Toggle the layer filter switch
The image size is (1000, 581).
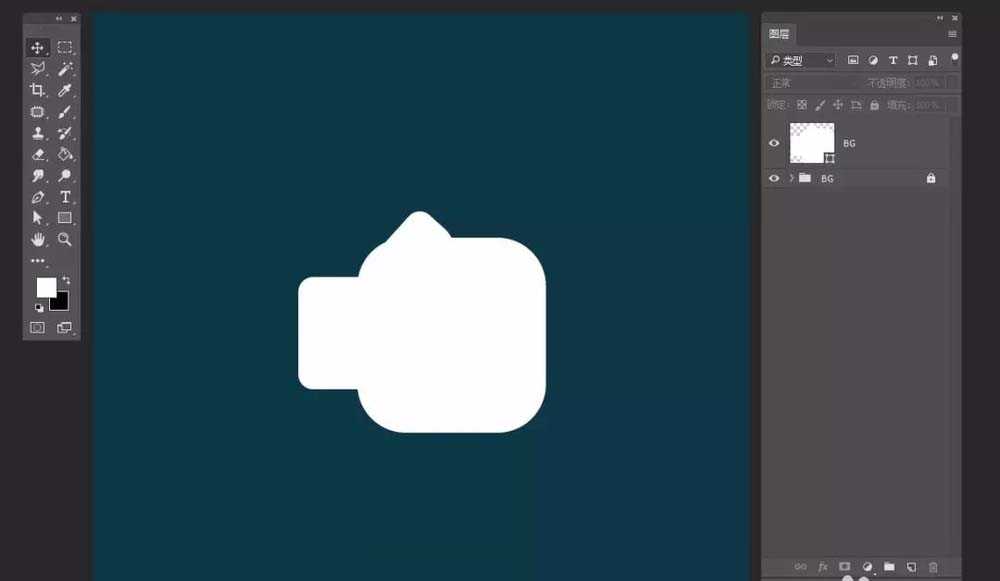point(955,59)
